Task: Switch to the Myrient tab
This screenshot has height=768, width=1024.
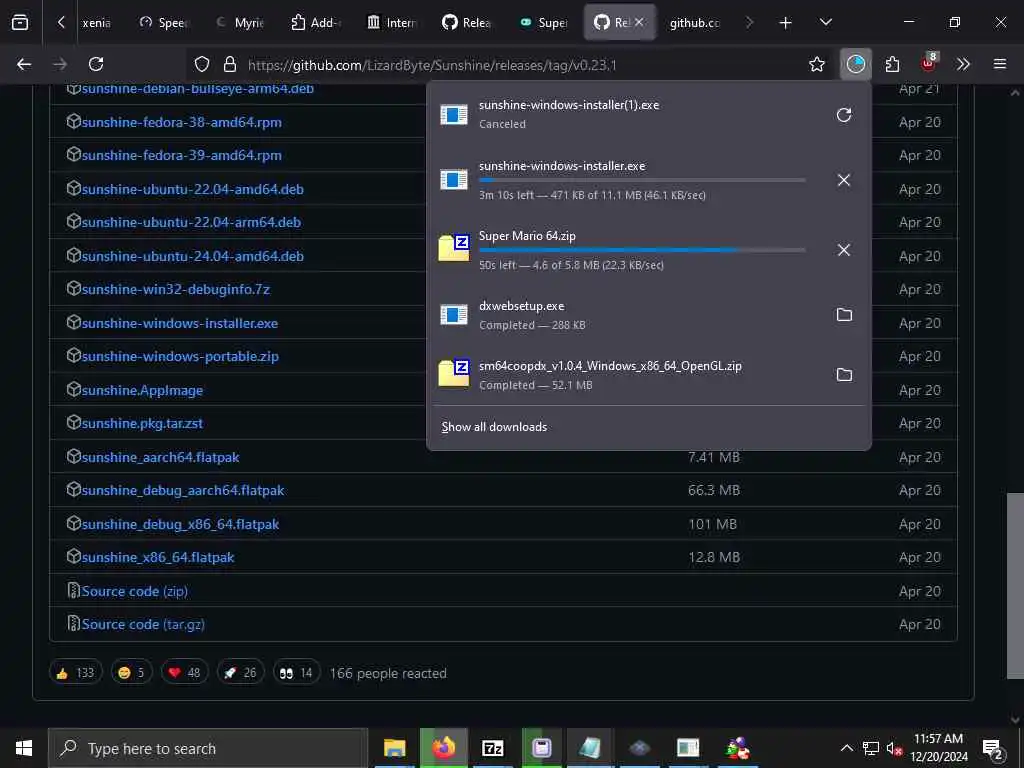Action: click(240, 23)
